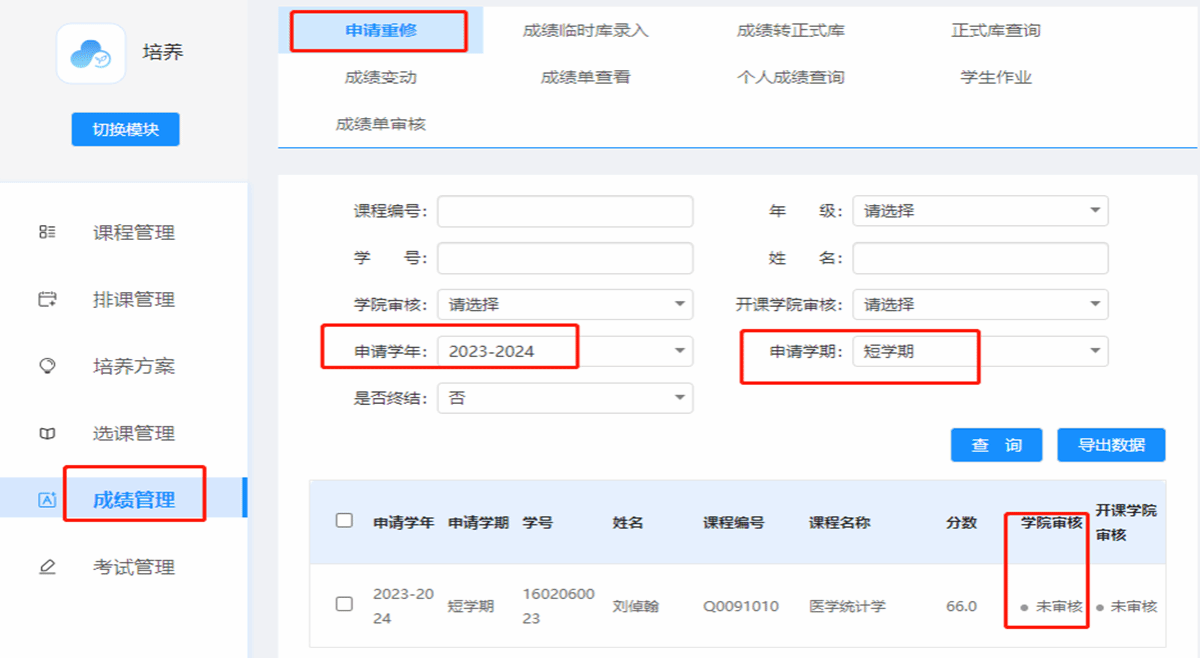Screen dimensions: 1200x658
Task: Click the cloud logo icon beside 培养
Action: click(x=91, y=54)
